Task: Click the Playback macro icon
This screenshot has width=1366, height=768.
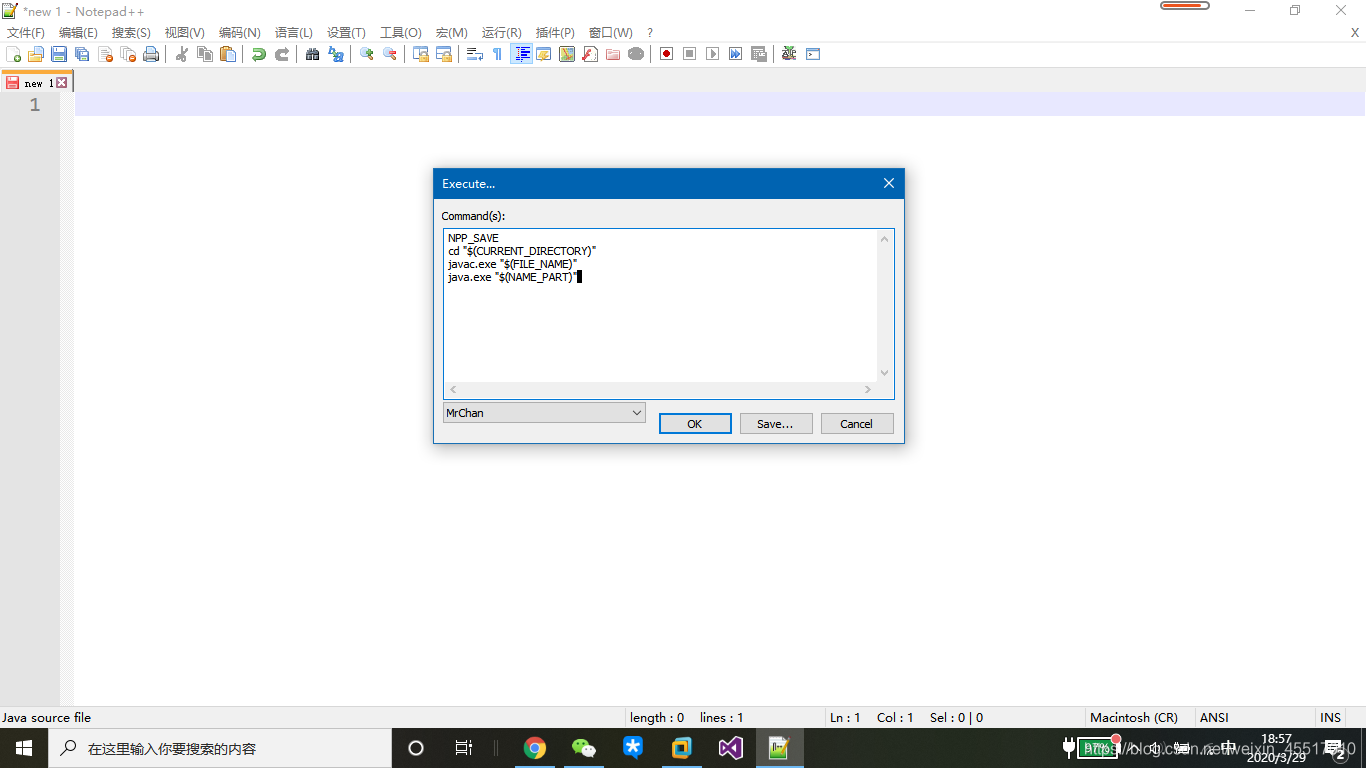Action: coord(713,54)
